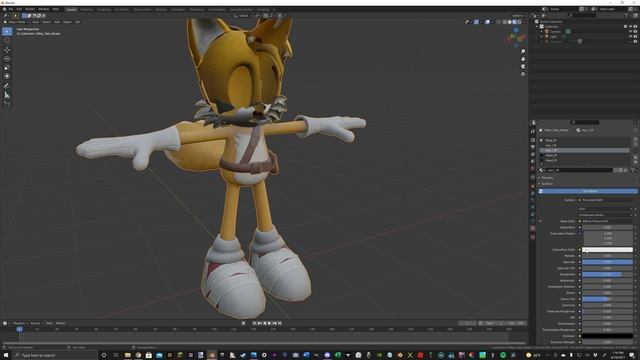This screenshot has height=360, width=640.
Task: Open the File menu
Action: 11,9
